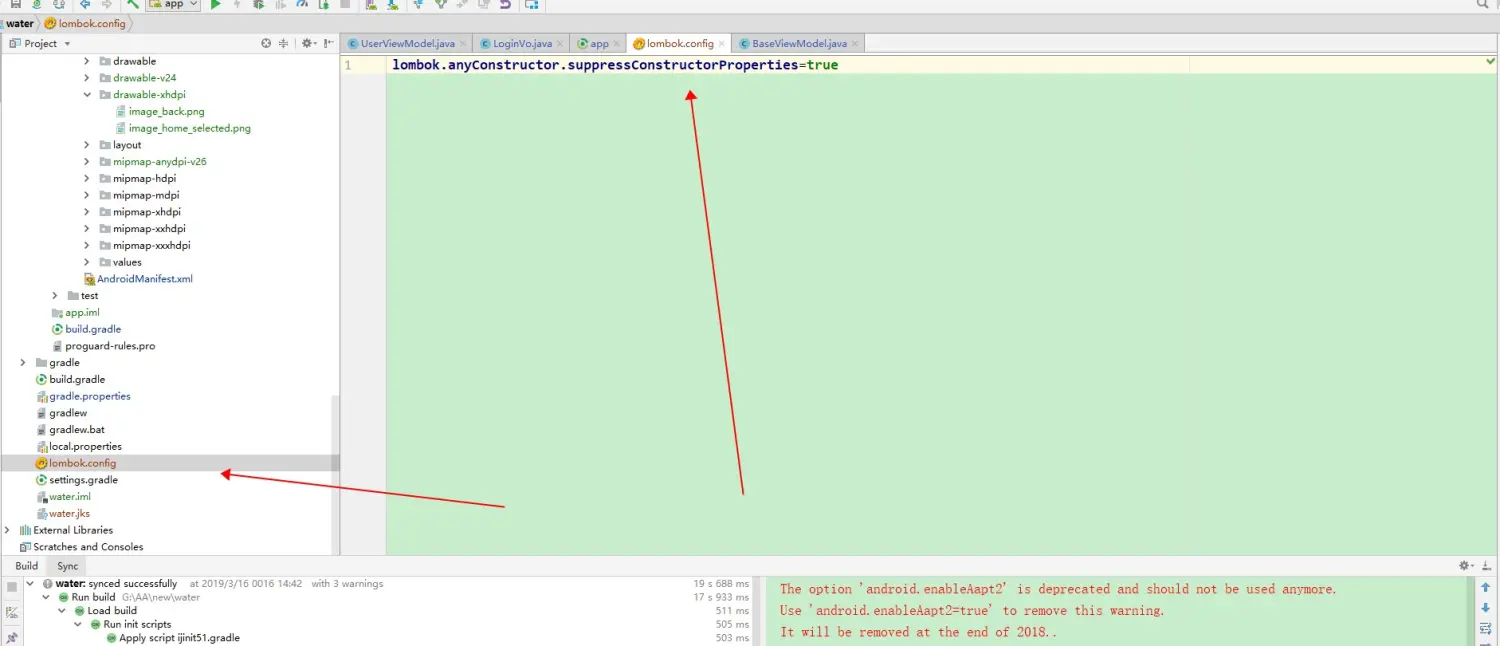Screen dimensions: 1500x646
Task: Select water.jks file
Action: 69,514
